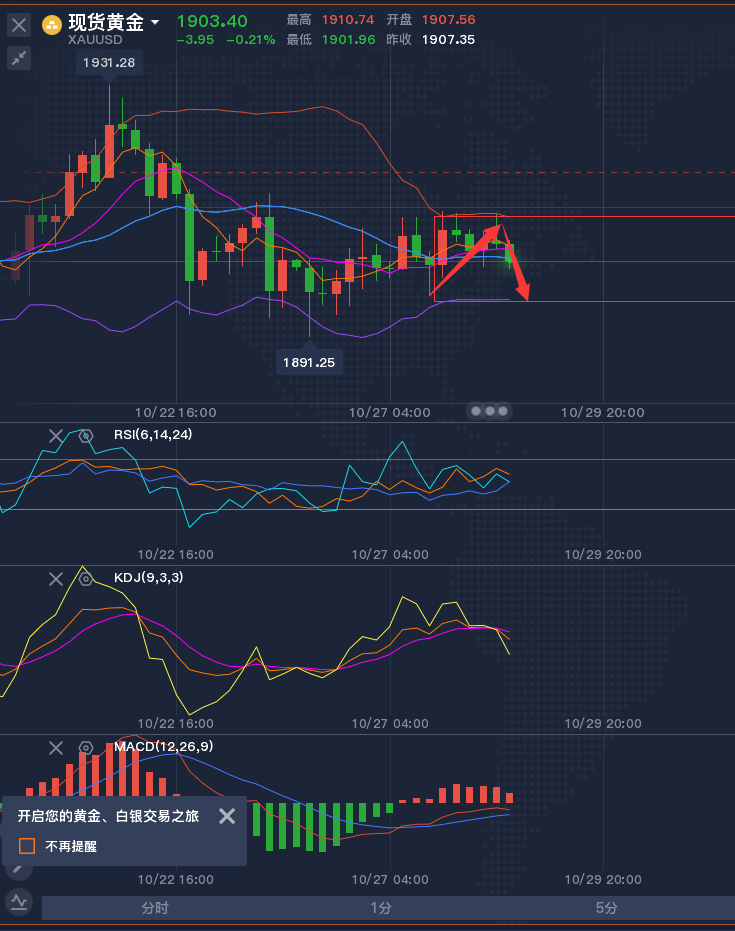This screenshot has height=931, width=735.
Task: Remove the RSI indicator panel
Action: click(56, 436)
